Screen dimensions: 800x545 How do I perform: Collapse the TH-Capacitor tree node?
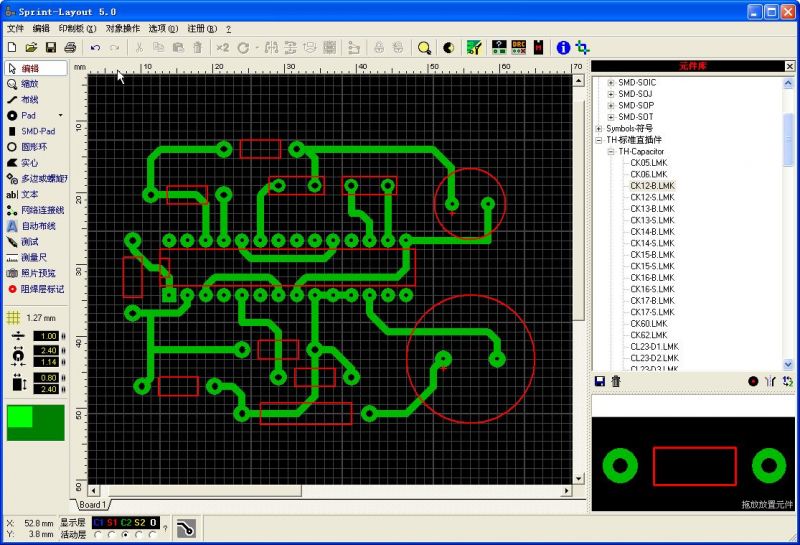[x=610, y=151]
